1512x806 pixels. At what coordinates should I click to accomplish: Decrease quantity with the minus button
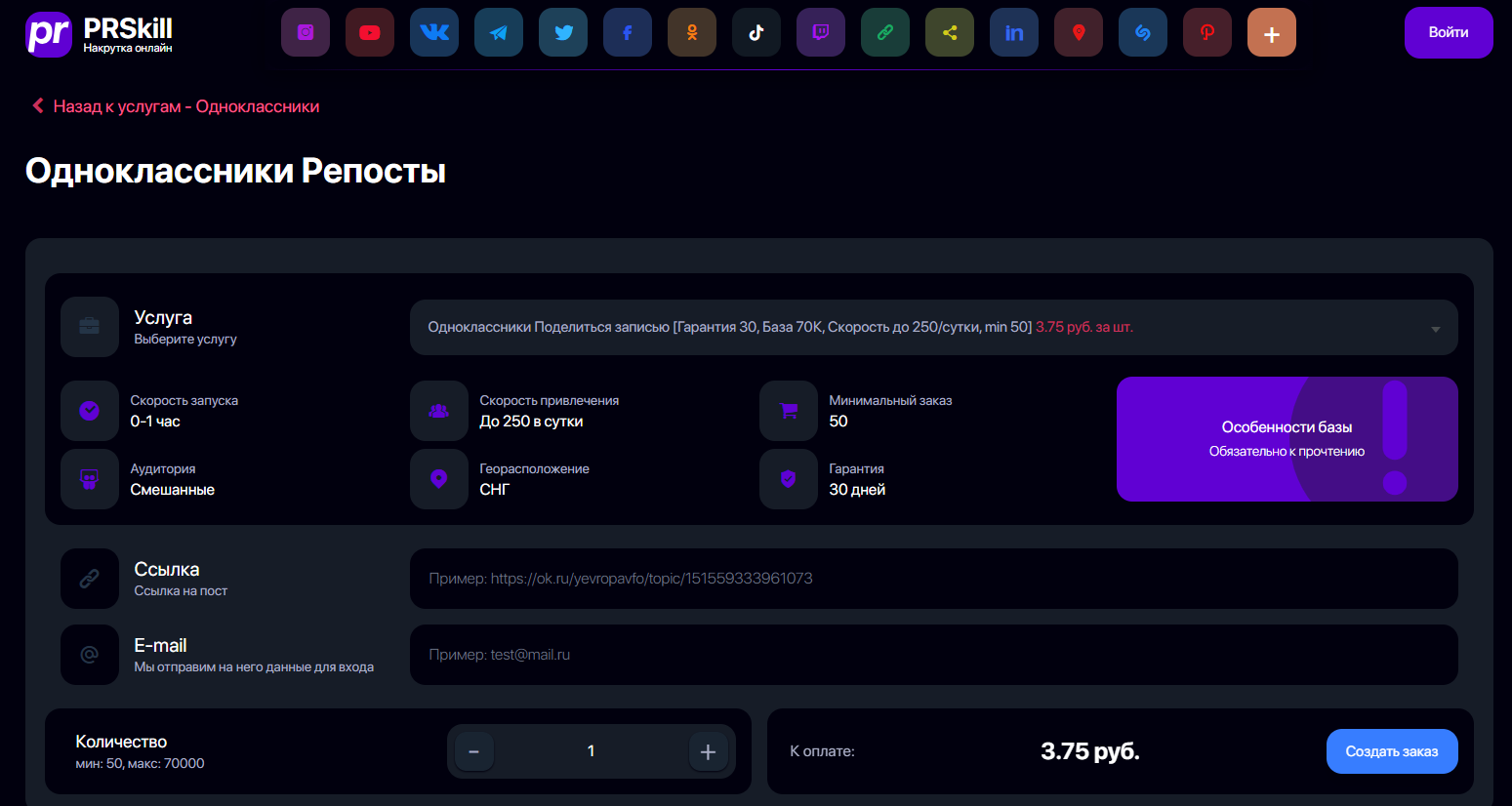(474, 751)
